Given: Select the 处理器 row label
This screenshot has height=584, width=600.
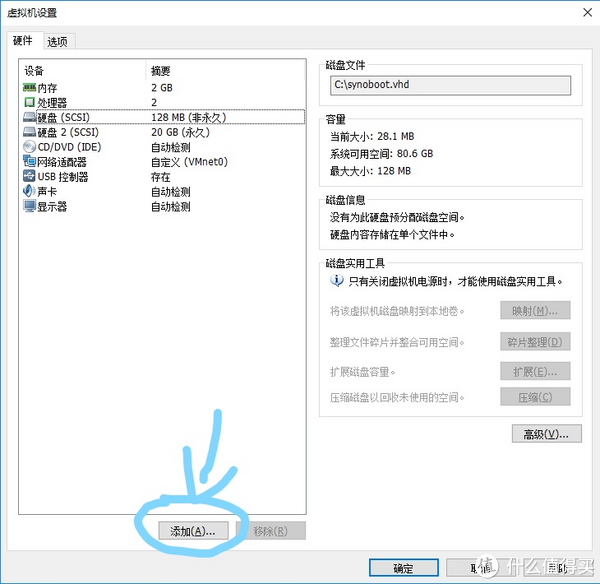Looking at the screenshot, I should [x=52, y=103].
